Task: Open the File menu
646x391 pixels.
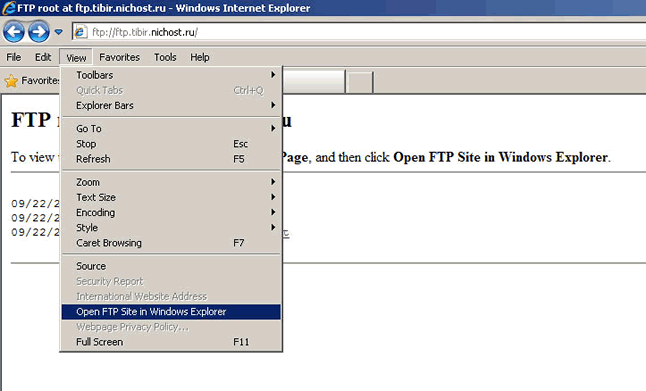Action: click(14, 57)
